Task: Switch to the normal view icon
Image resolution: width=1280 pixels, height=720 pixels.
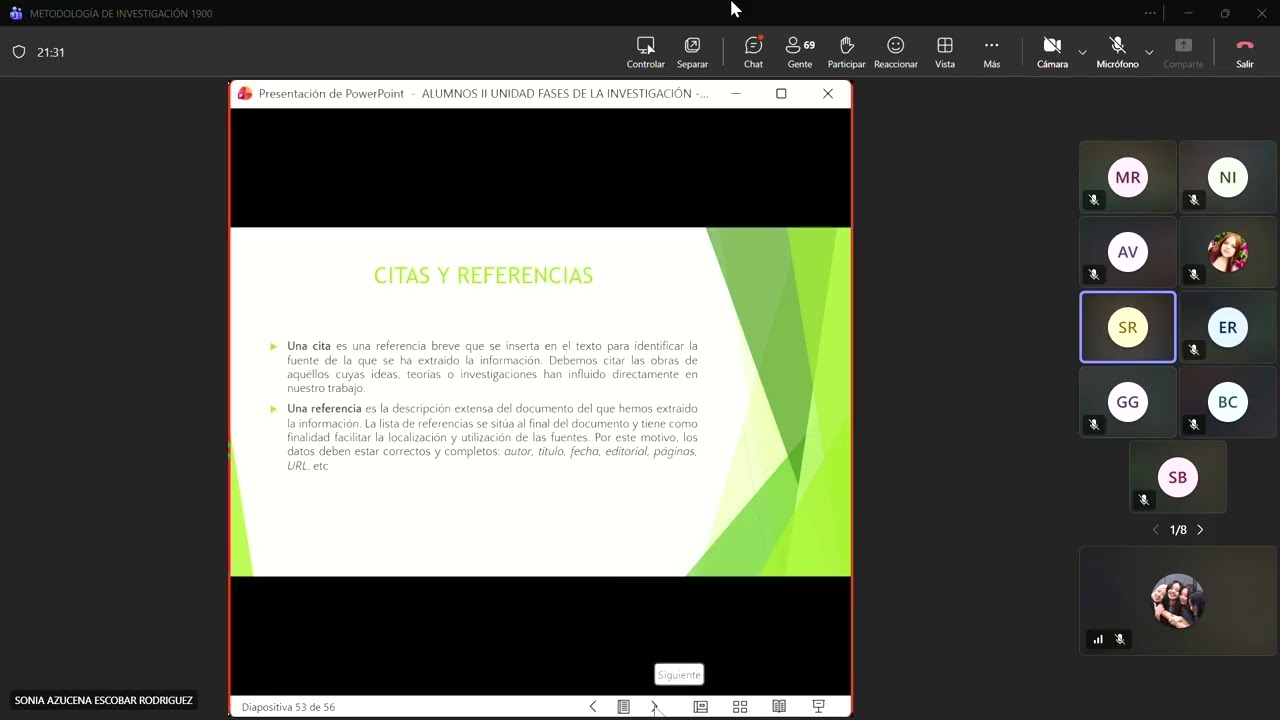Action: tap(700, 706)
